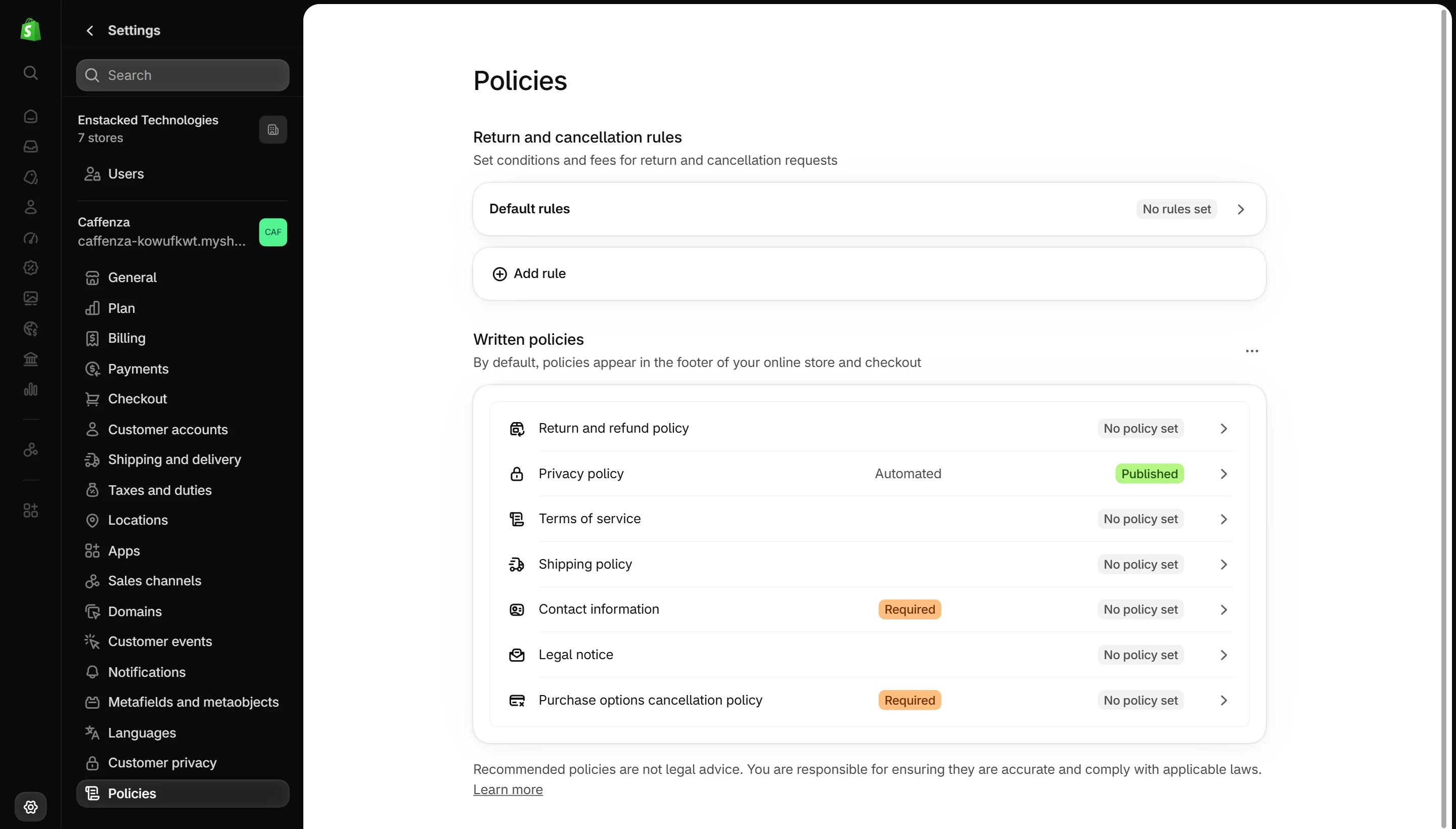Click the CAF store badge

coord(274,233)
